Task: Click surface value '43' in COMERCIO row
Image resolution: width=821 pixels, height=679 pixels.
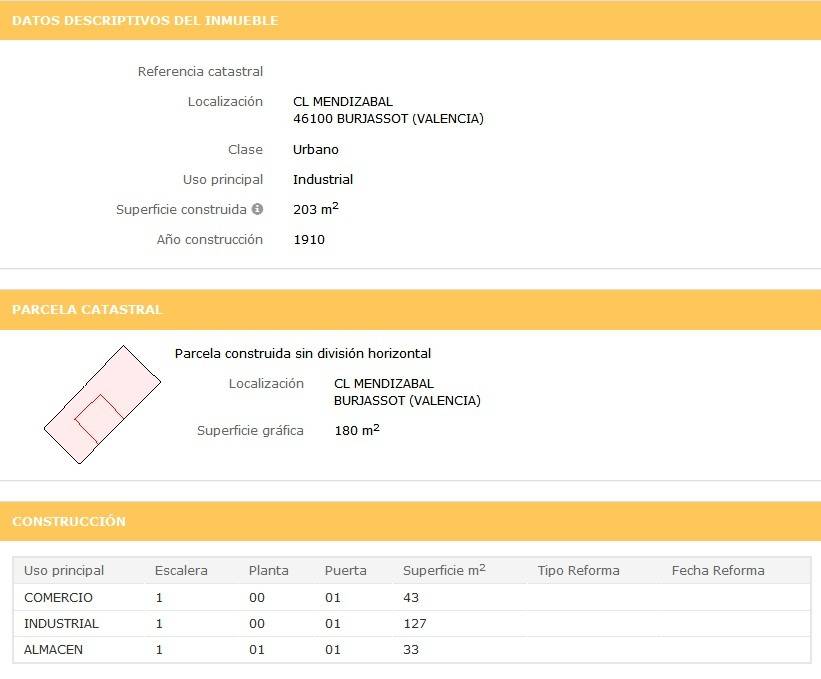Action: pyautogui.click(x=411, y=598)
